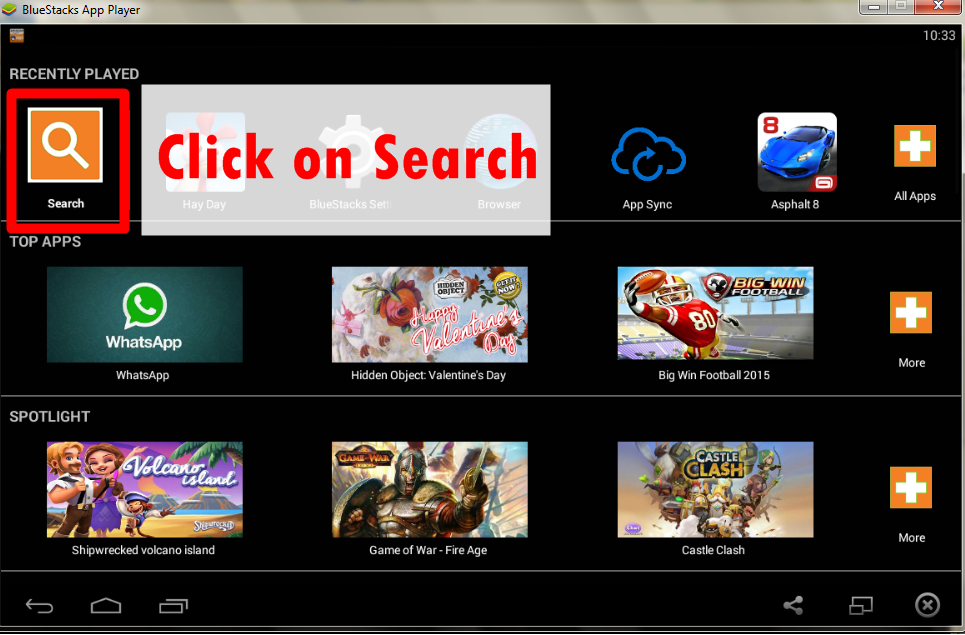Launch the App Sync cloud icon
965x635 pixels.
tap(647, 155)
